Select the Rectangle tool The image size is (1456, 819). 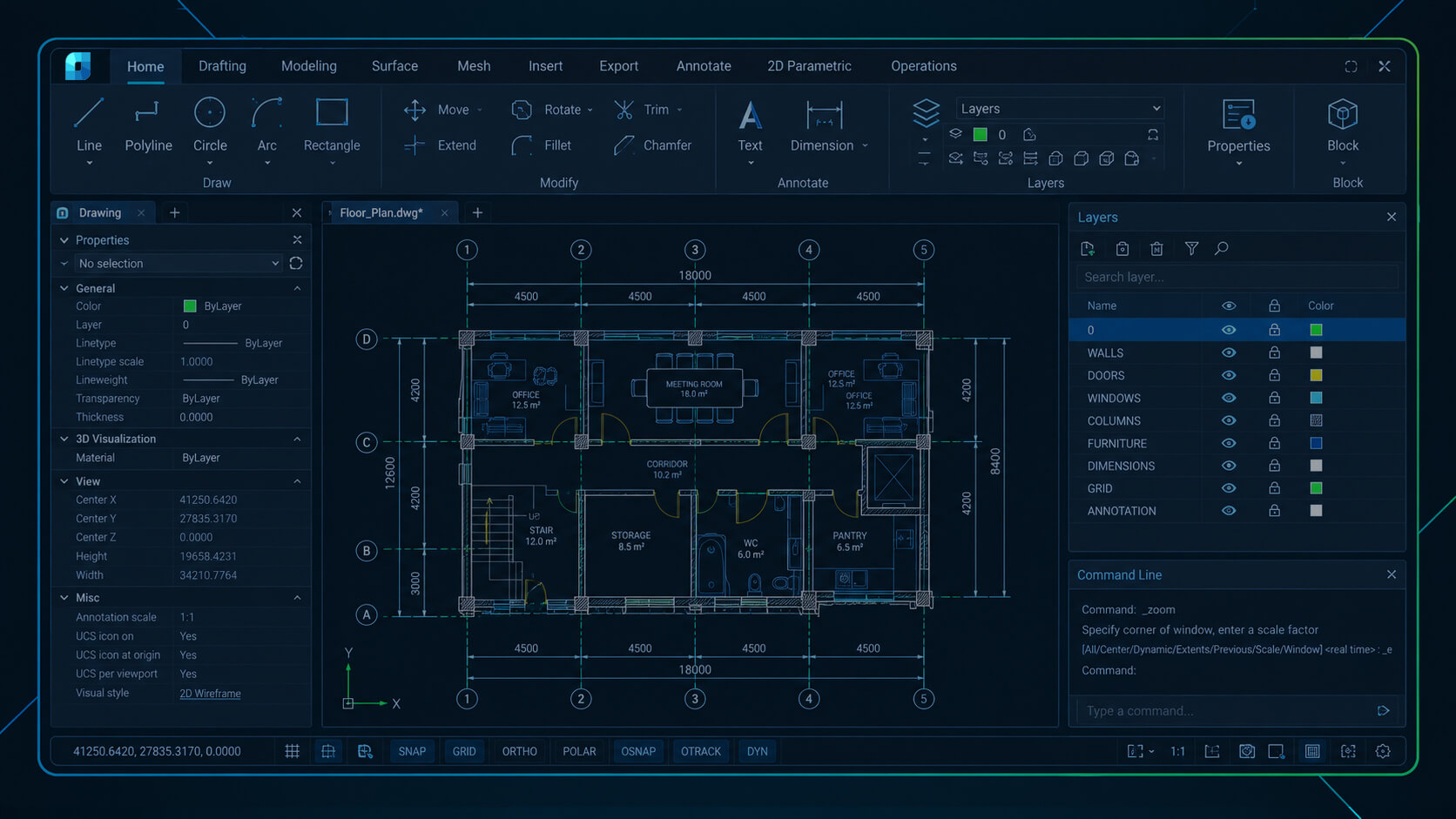pos(332,127)
